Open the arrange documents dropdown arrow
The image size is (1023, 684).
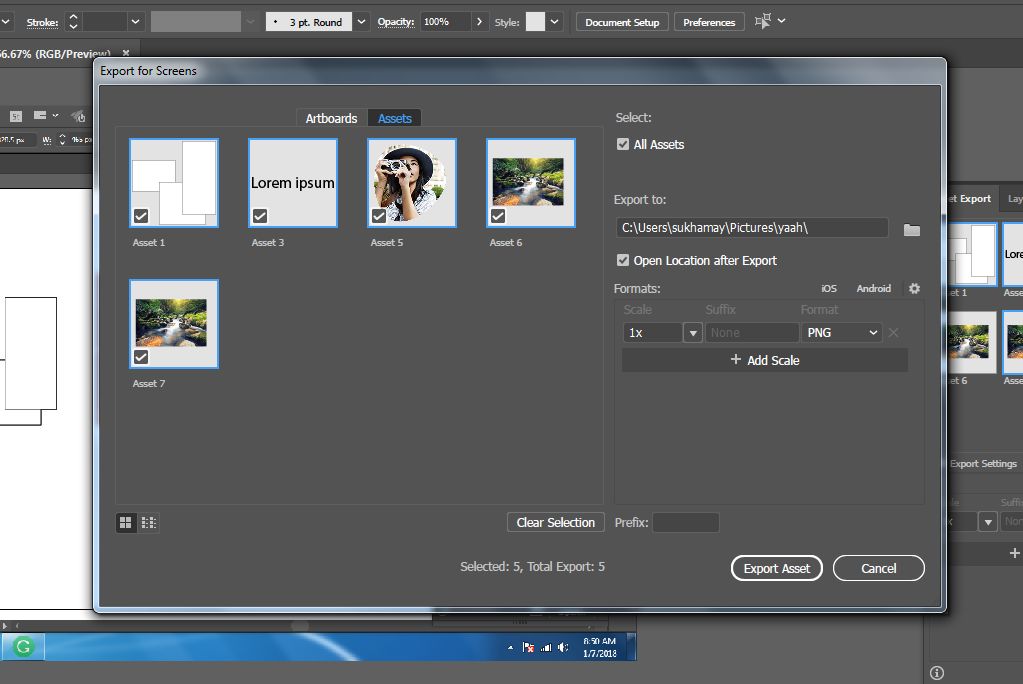point(782,21)
